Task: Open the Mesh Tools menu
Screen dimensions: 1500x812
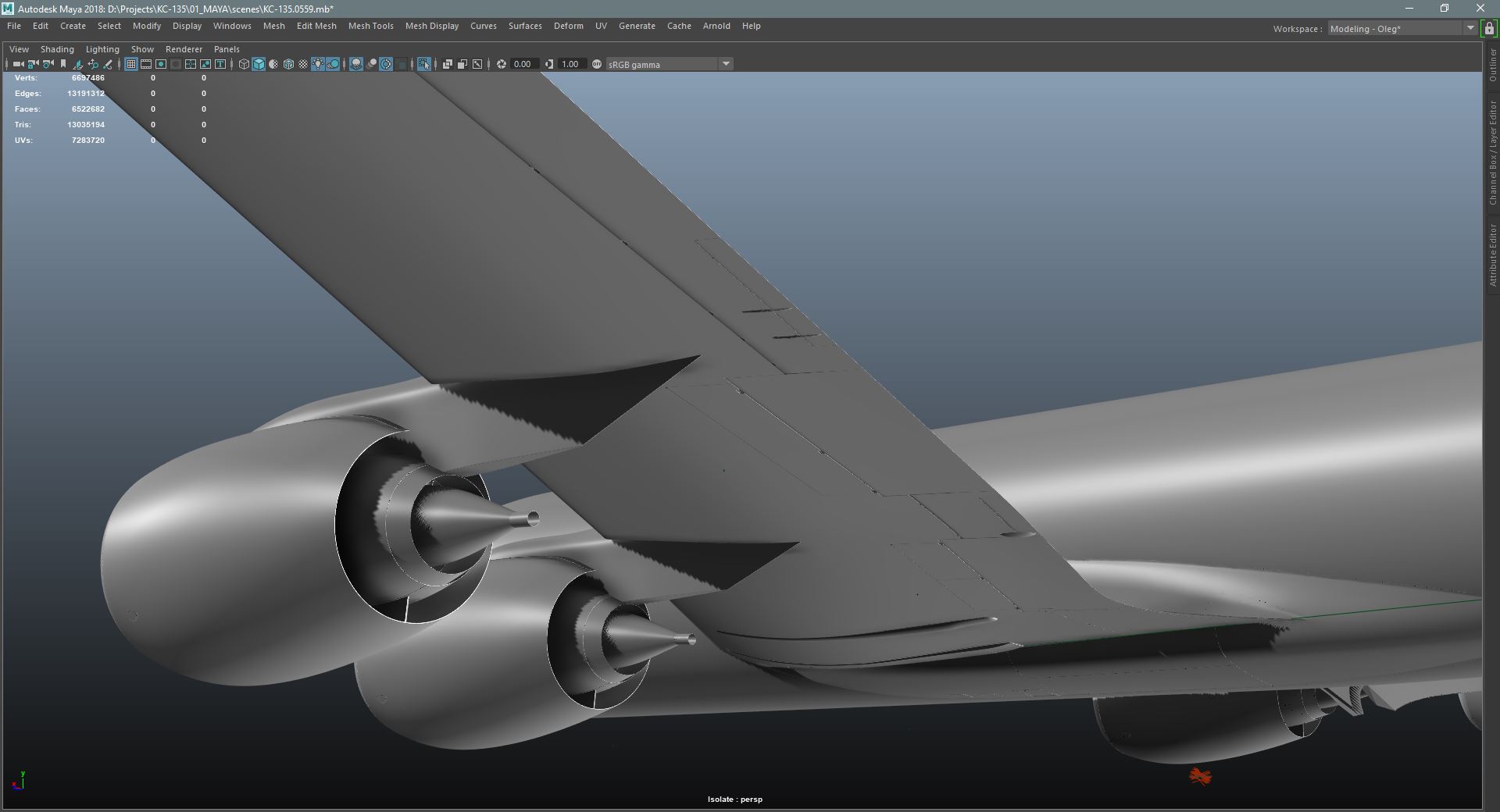Action: [370, 26]
